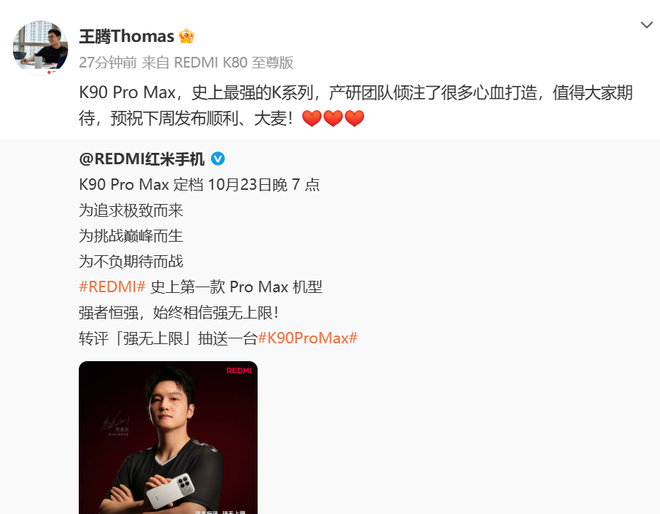Open the #K90ProMax# hashtag topic
This screenshot has width=660, height=514.
308,338
